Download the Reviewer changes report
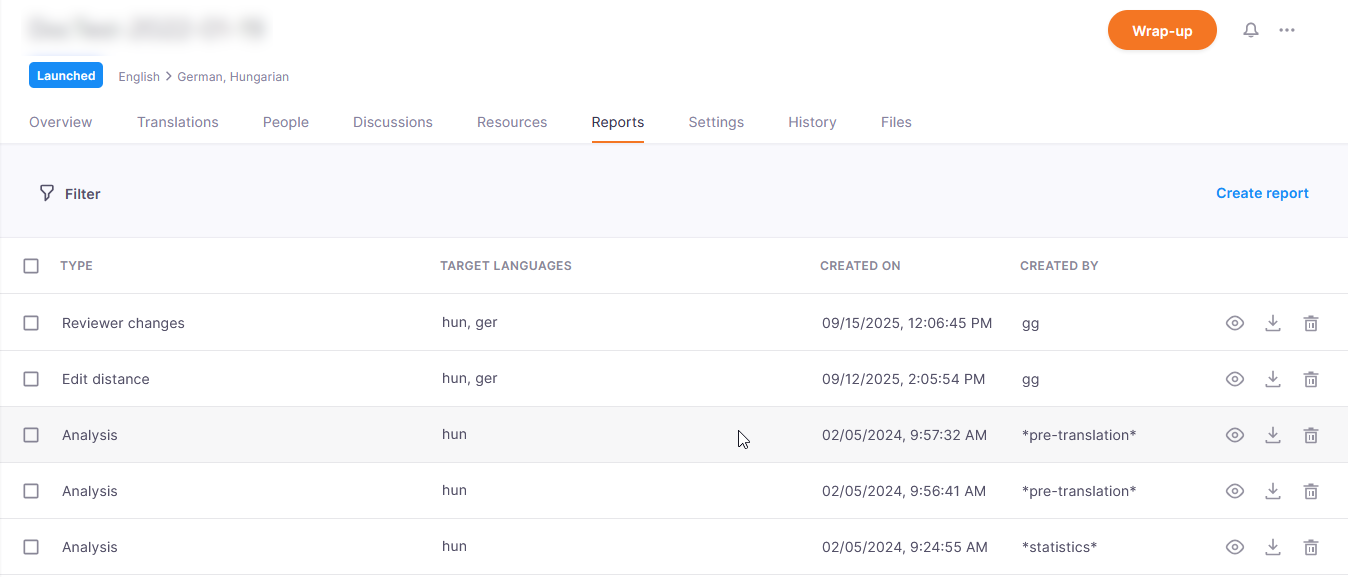 click(x=1273, y=323)
